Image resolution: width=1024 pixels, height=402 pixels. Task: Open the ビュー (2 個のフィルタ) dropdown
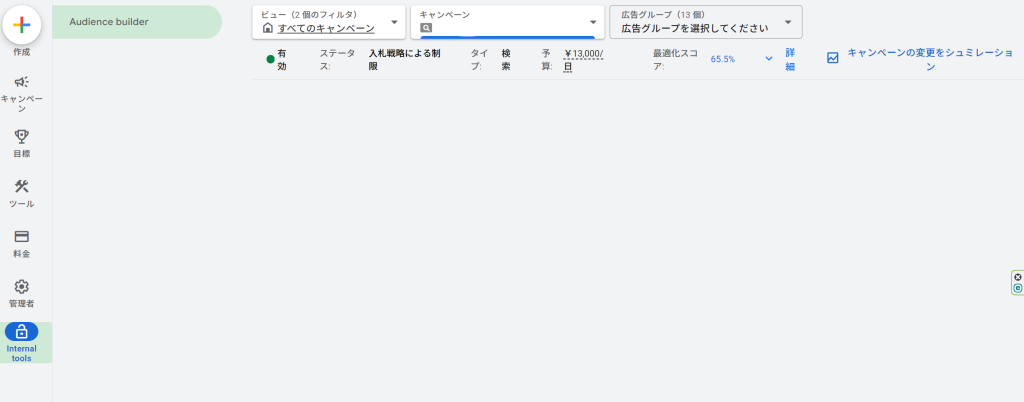(x=393, y=22)
